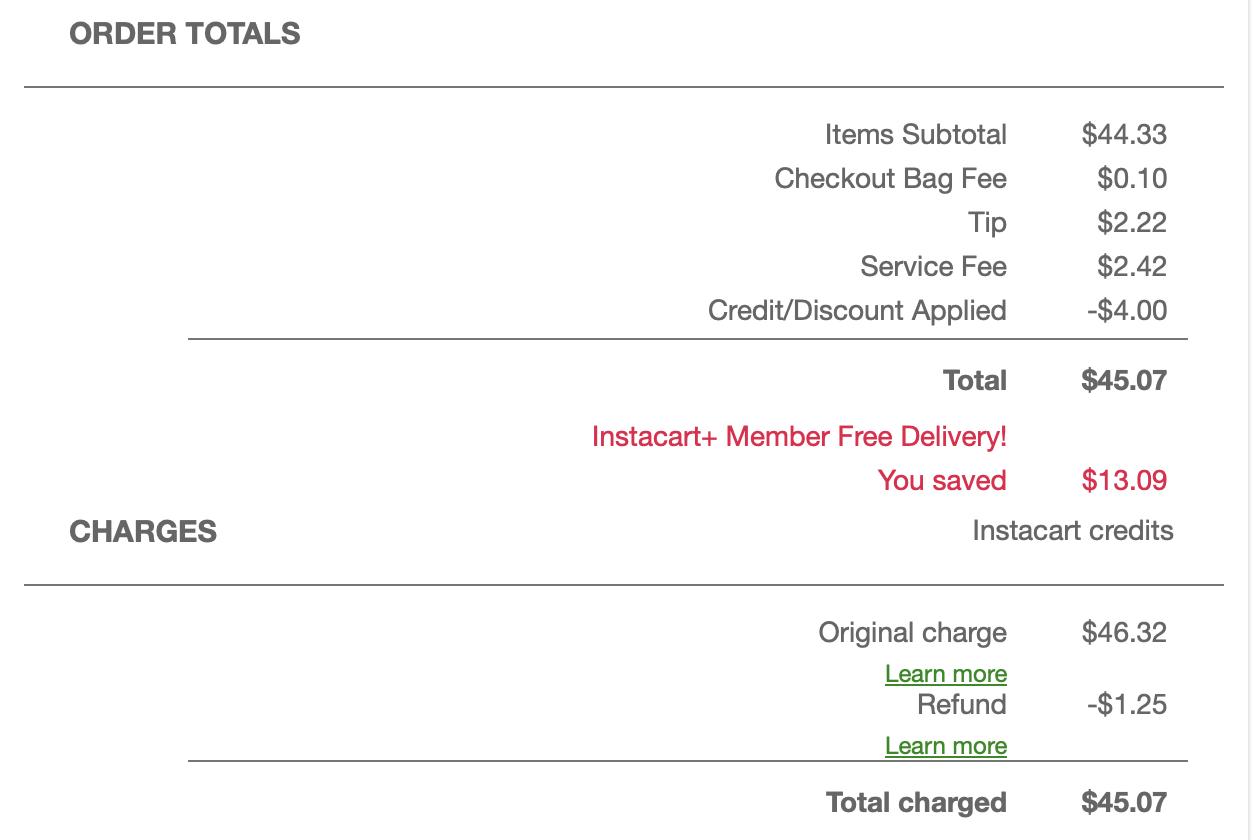Select the Service Fee label
This screenshot has height=840, width=1252.
(933, 267)
